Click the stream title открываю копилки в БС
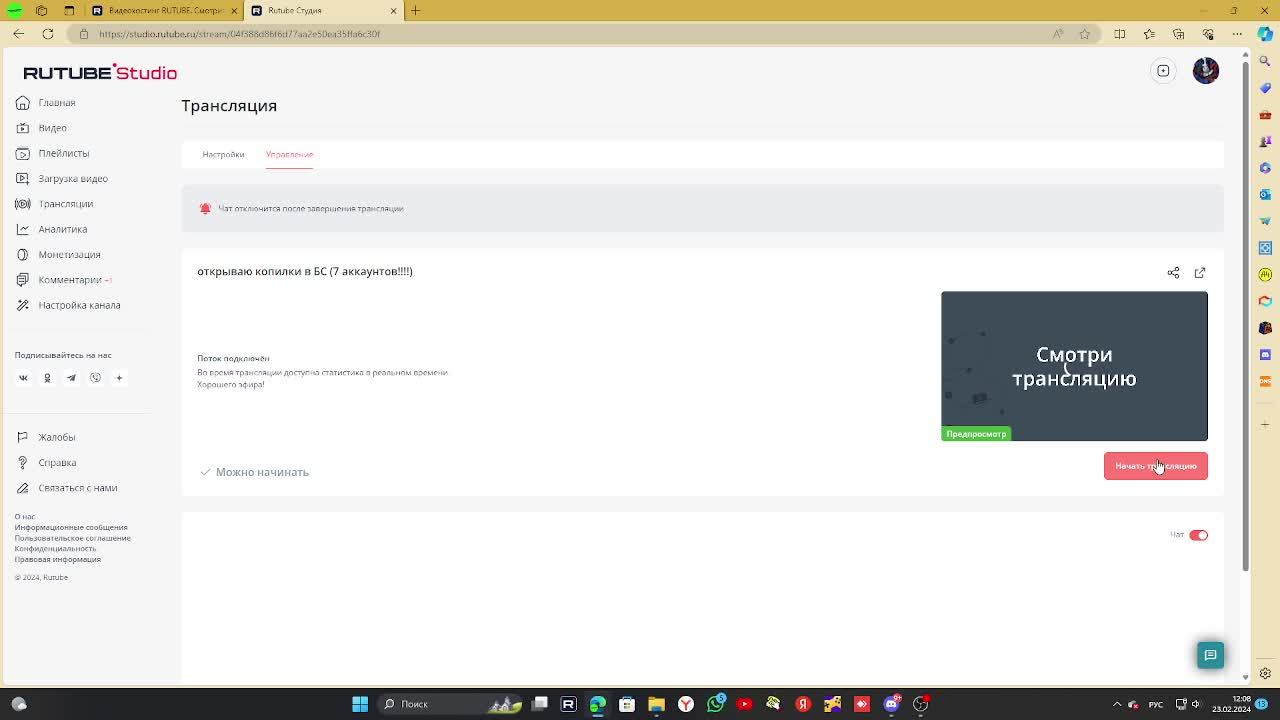The height and width of the screenshot is (720, 1280). click(x=305, y=271)
